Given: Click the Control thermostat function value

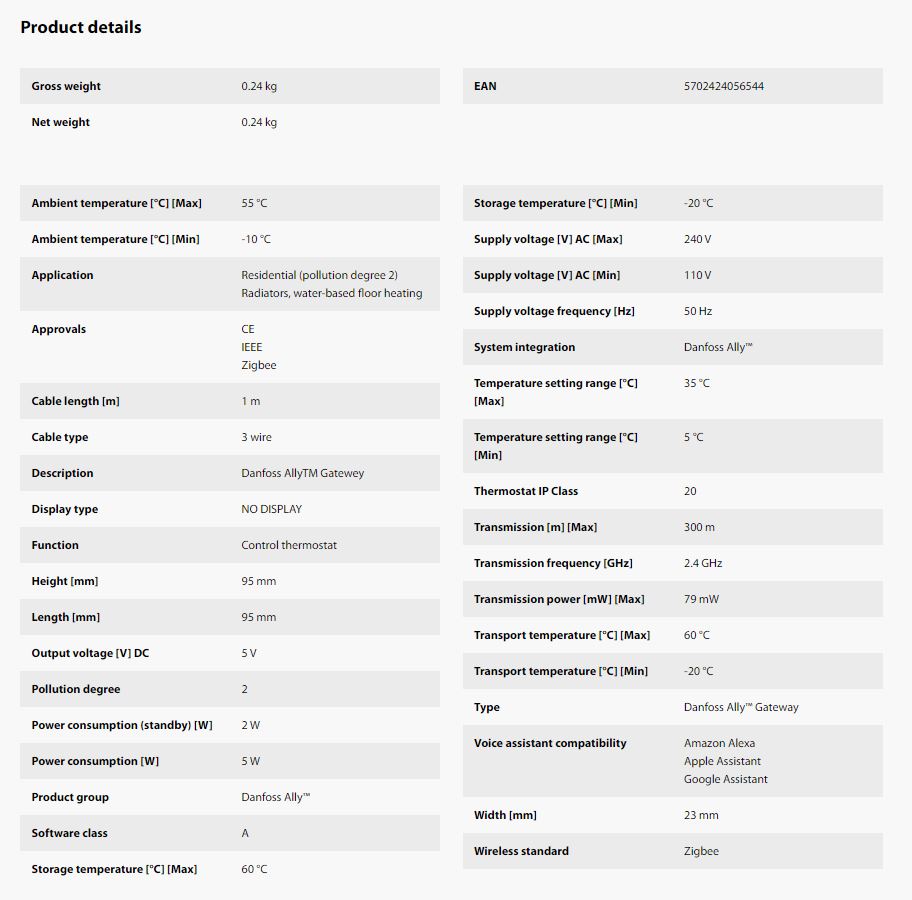Looking at the screenshot, I should pos(289,545).
